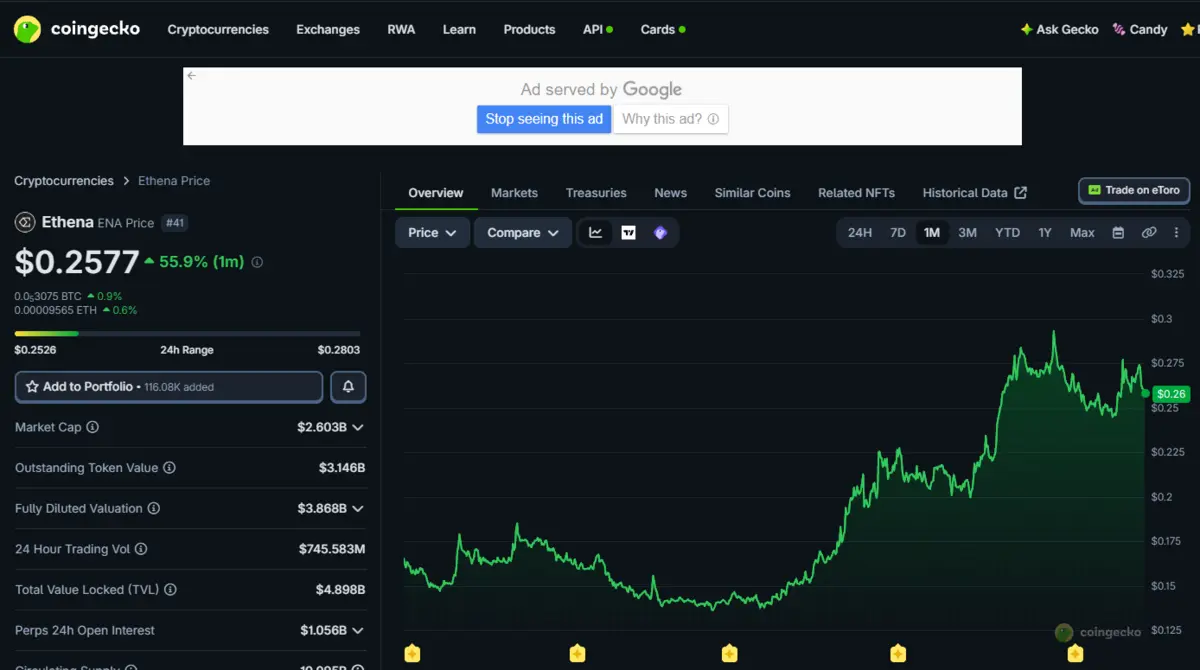The image size is (1200, 670).
Task: Select the Max time range
Action: (x=1082, y=233)
